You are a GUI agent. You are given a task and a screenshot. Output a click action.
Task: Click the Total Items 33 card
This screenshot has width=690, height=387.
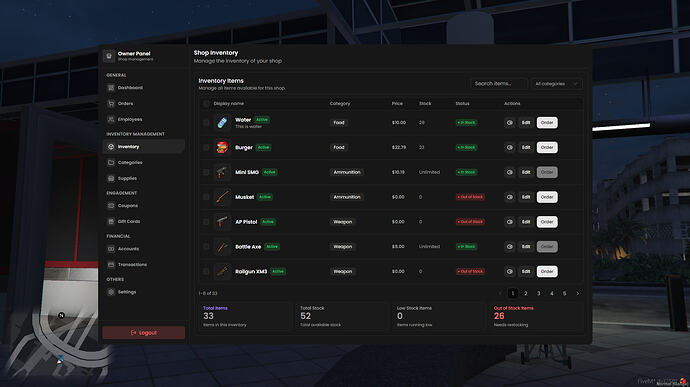click(x=245, y=316)
